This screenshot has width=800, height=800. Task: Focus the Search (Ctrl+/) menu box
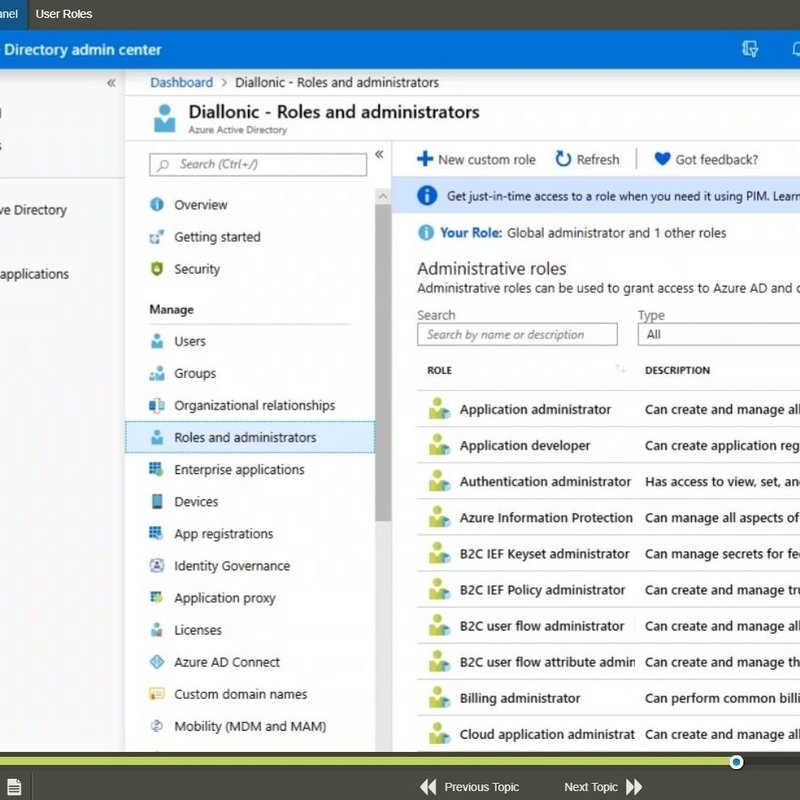coord(258,164)
